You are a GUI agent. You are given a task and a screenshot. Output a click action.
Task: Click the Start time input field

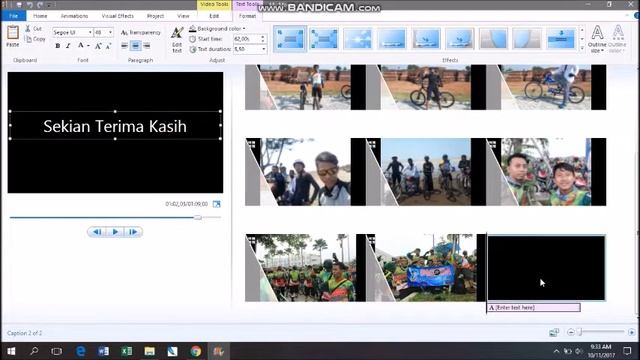point(247,39)
